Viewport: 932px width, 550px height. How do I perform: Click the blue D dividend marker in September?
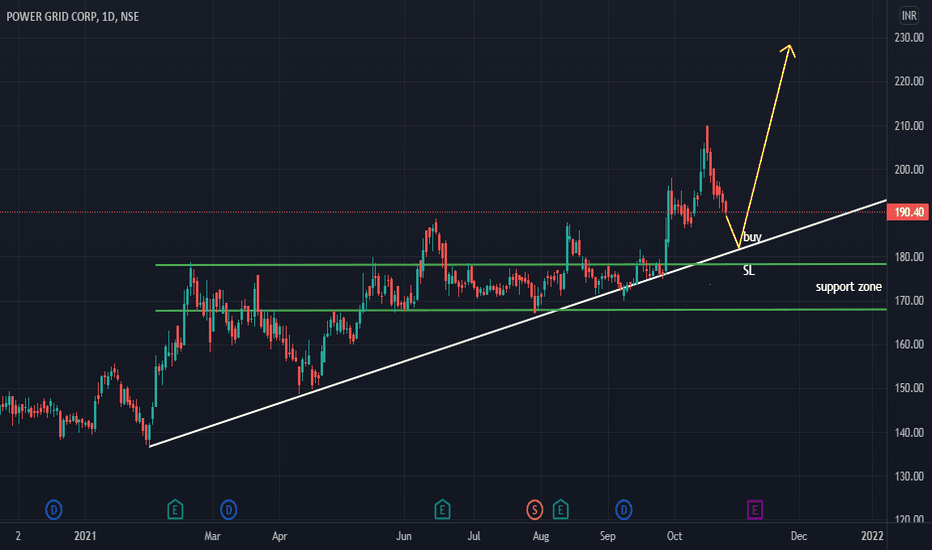624,510
